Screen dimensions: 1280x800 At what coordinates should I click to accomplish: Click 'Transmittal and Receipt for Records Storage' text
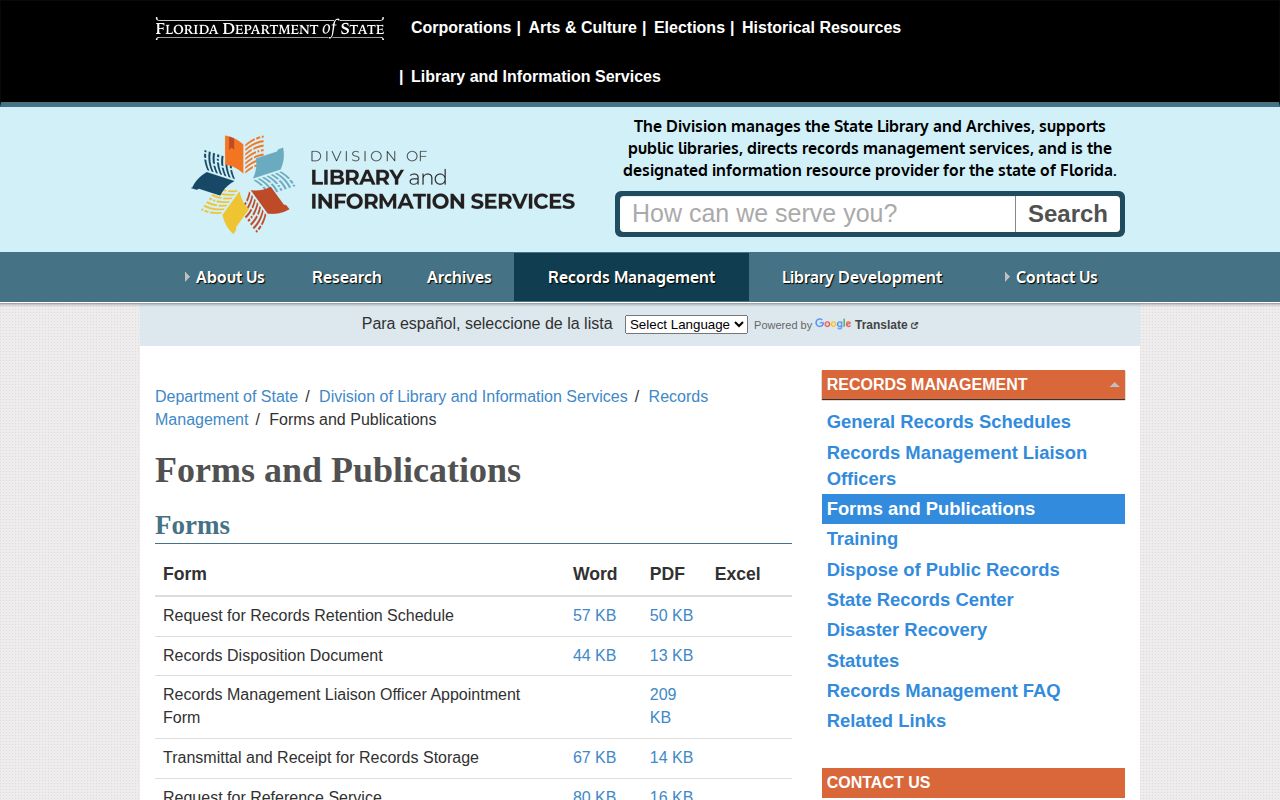pyautogui.click(x=321, y=758)
